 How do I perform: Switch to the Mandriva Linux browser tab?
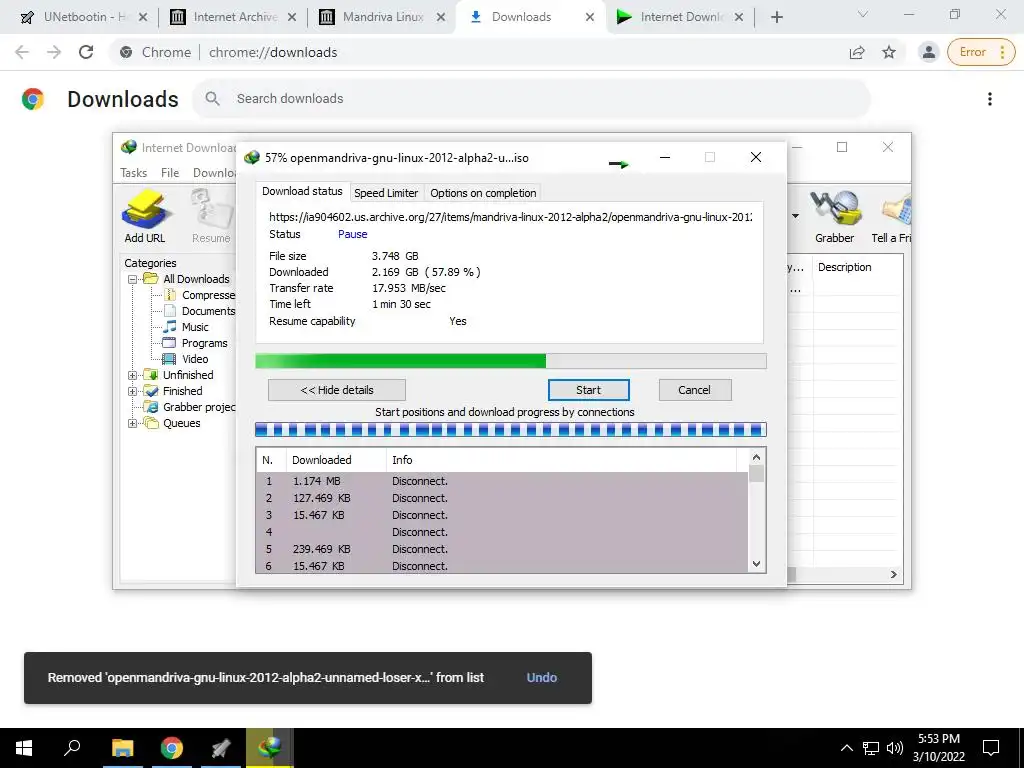coord(382,17)
